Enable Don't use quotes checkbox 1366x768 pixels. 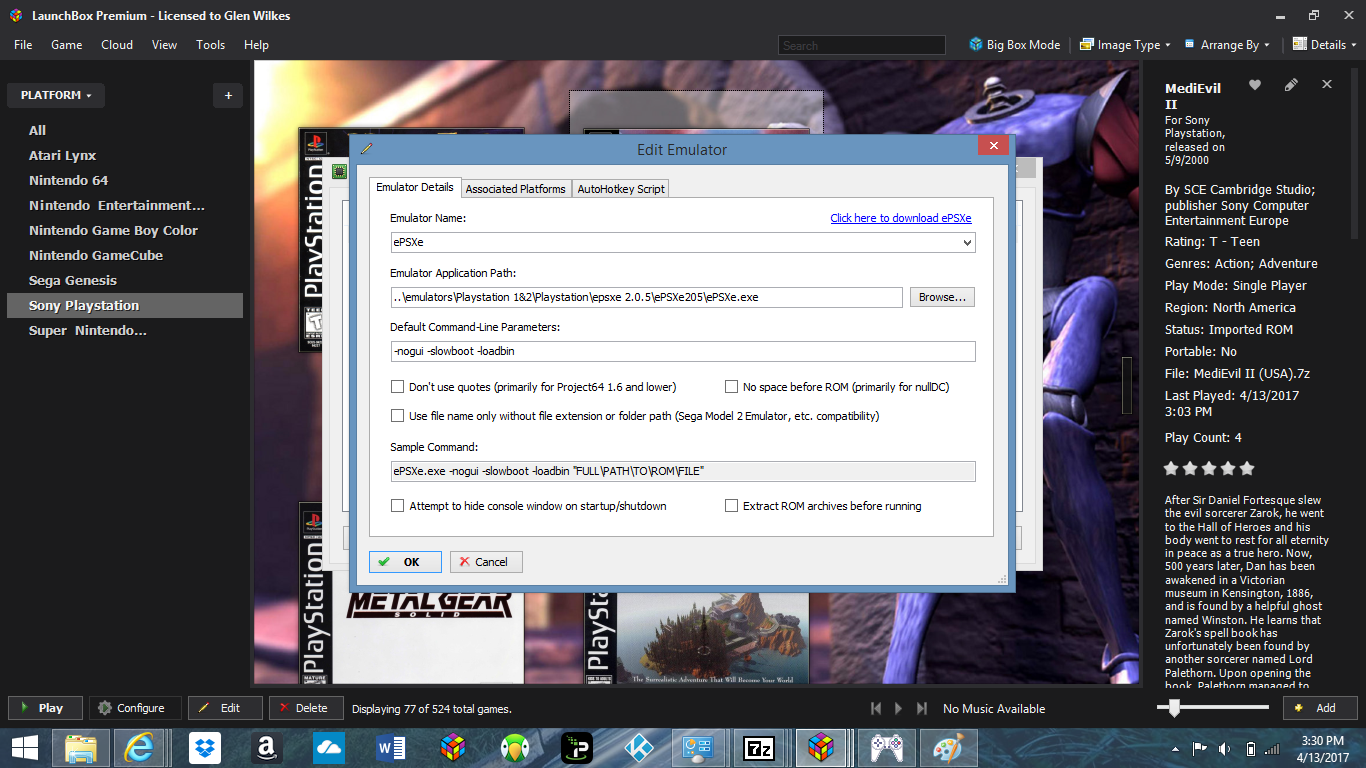tap(398, 386)
